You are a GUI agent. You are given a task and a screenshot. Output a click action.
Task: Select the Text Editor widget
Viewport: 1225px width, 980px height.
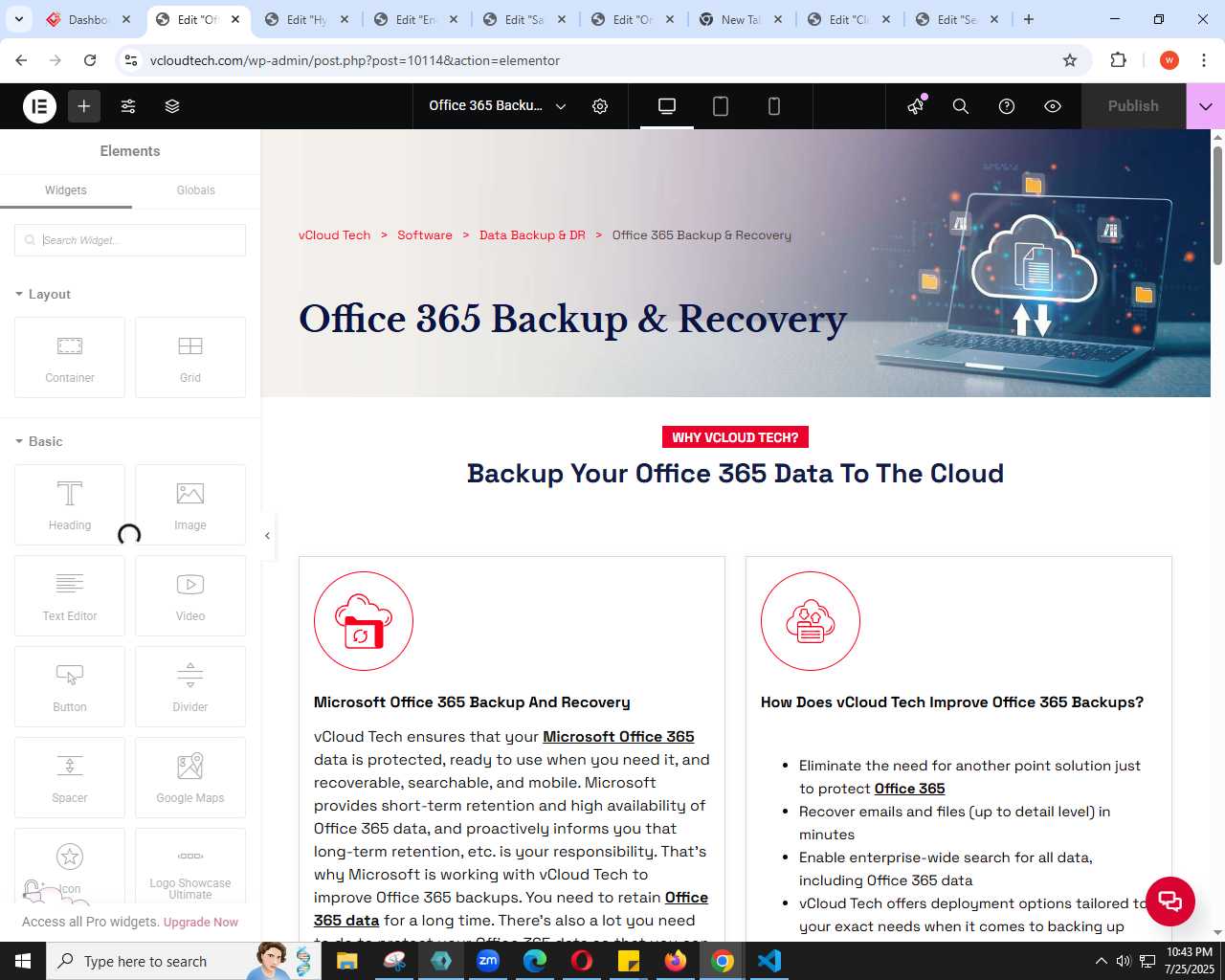click(70, 595)
